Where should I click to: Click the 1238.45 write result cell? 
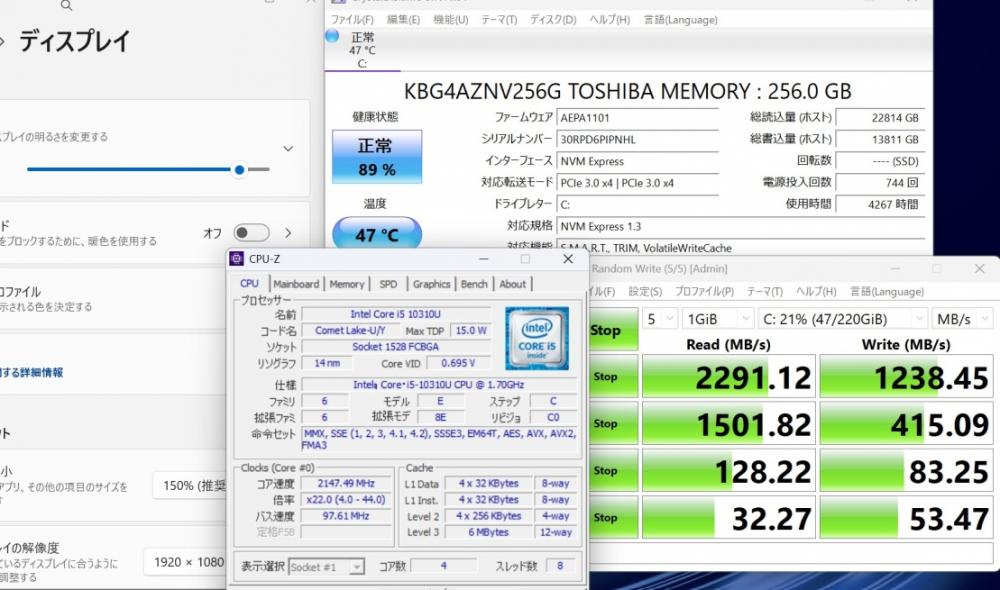click(906, 376)
